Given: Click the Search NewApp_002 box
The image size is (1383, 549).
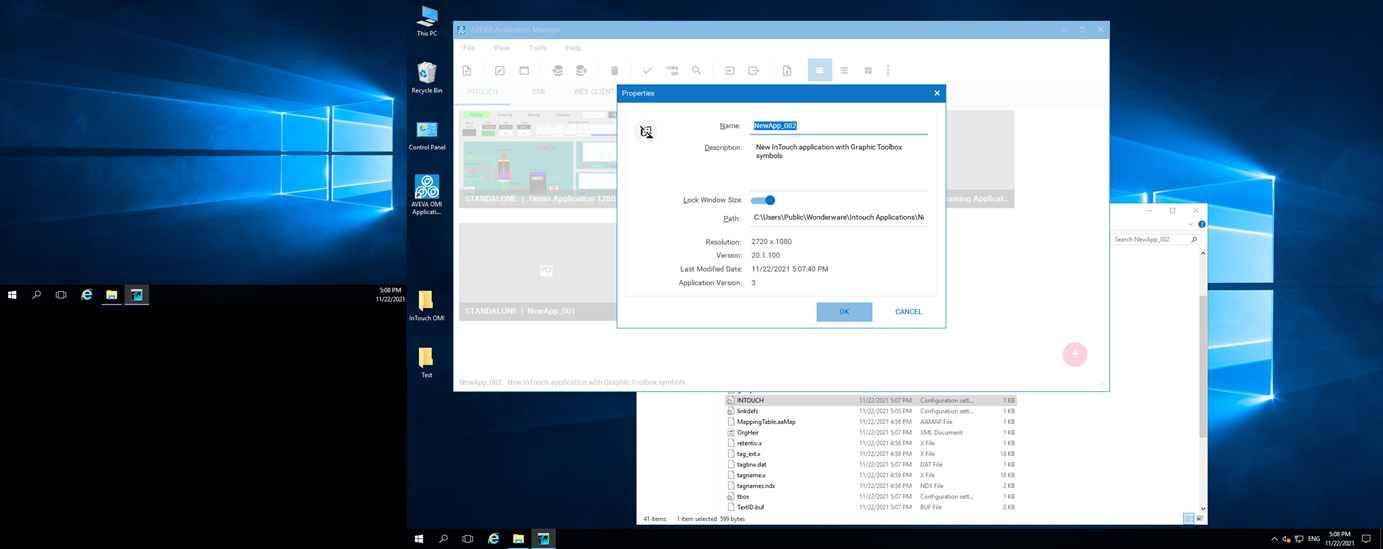Looking at the screenshot, I should (1155, 240).
